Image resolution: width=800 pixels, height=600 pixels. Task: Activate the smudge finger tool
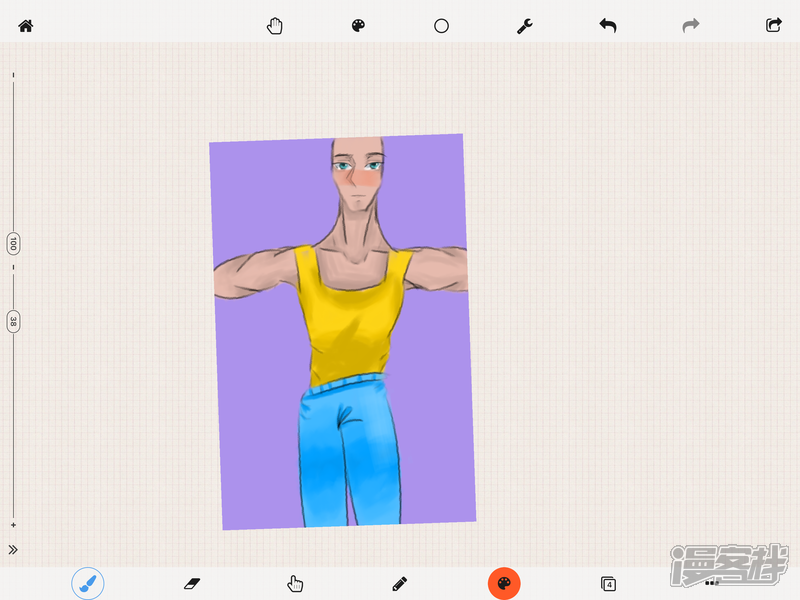point(295,583)
